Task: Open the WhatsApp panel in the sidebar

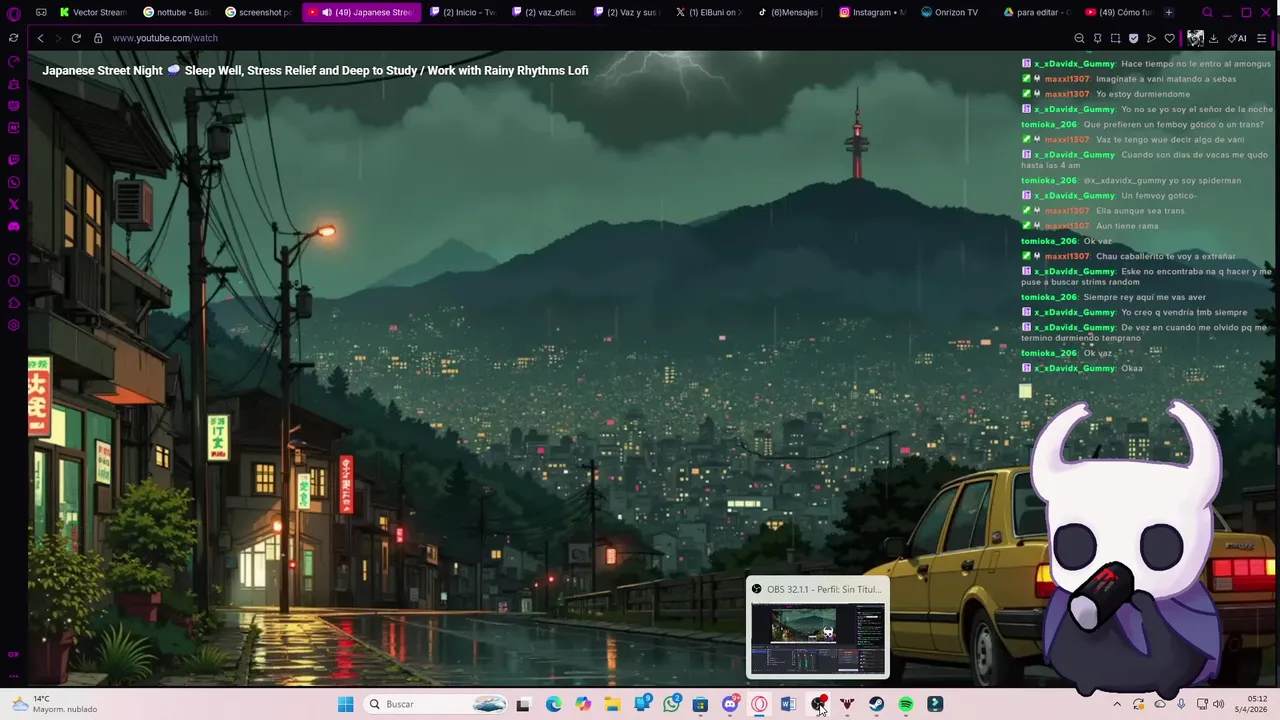Action: click(x=14, y=182)
